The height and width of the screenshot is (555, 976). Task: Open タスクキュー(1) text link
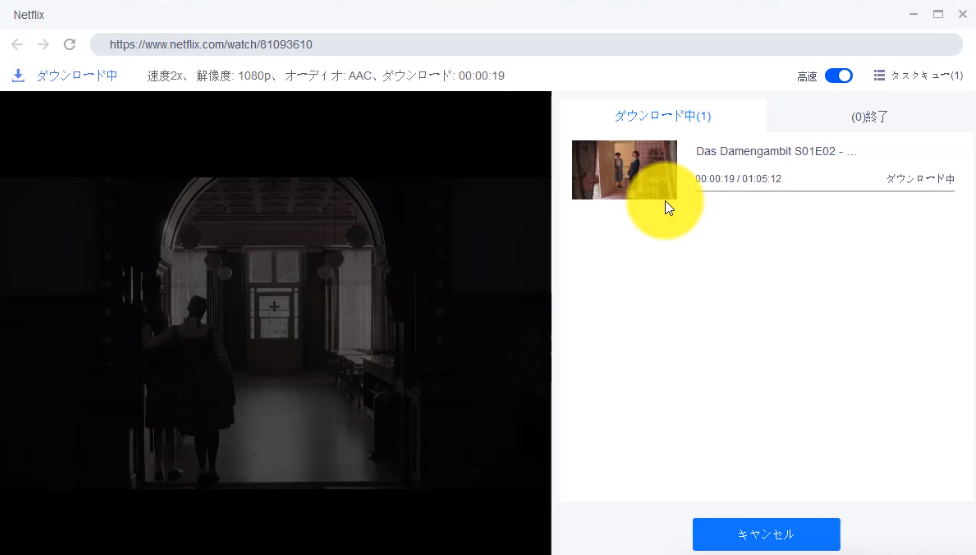[927, 75]
